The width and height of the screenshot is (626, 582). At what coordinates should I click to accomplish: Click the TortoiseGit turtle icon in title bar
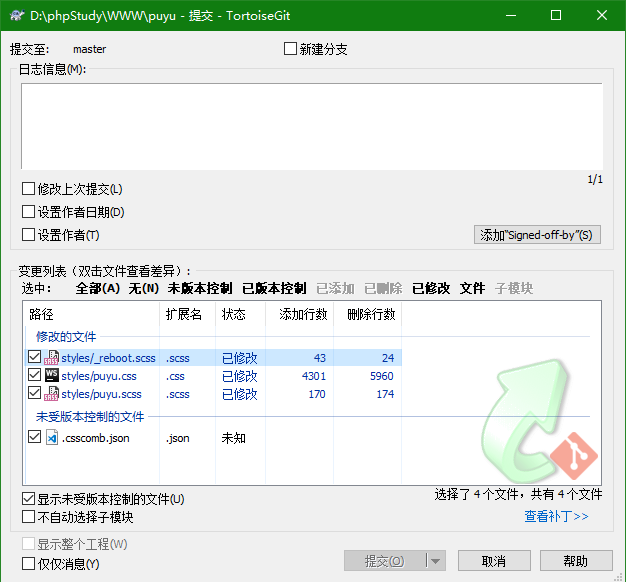(x=17, y=16)
